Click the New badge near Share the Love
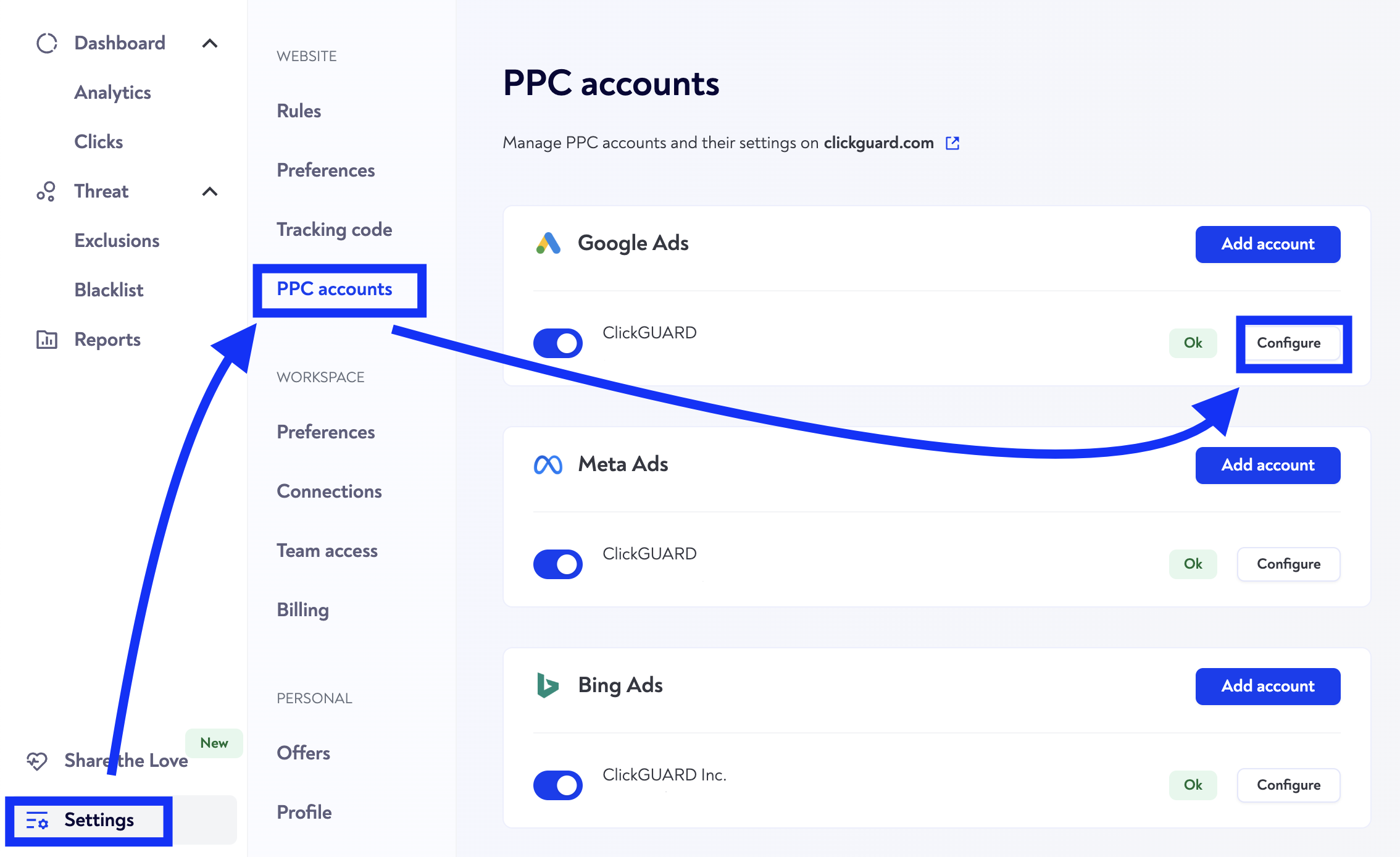 pyautogui.click(x=214, y=743)
